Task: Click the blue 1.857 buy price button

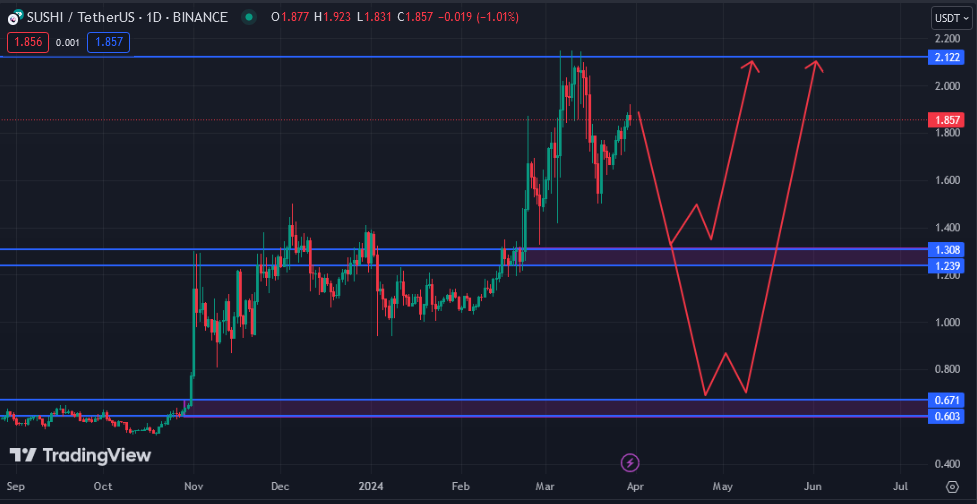Action: (x=108, y=43)
